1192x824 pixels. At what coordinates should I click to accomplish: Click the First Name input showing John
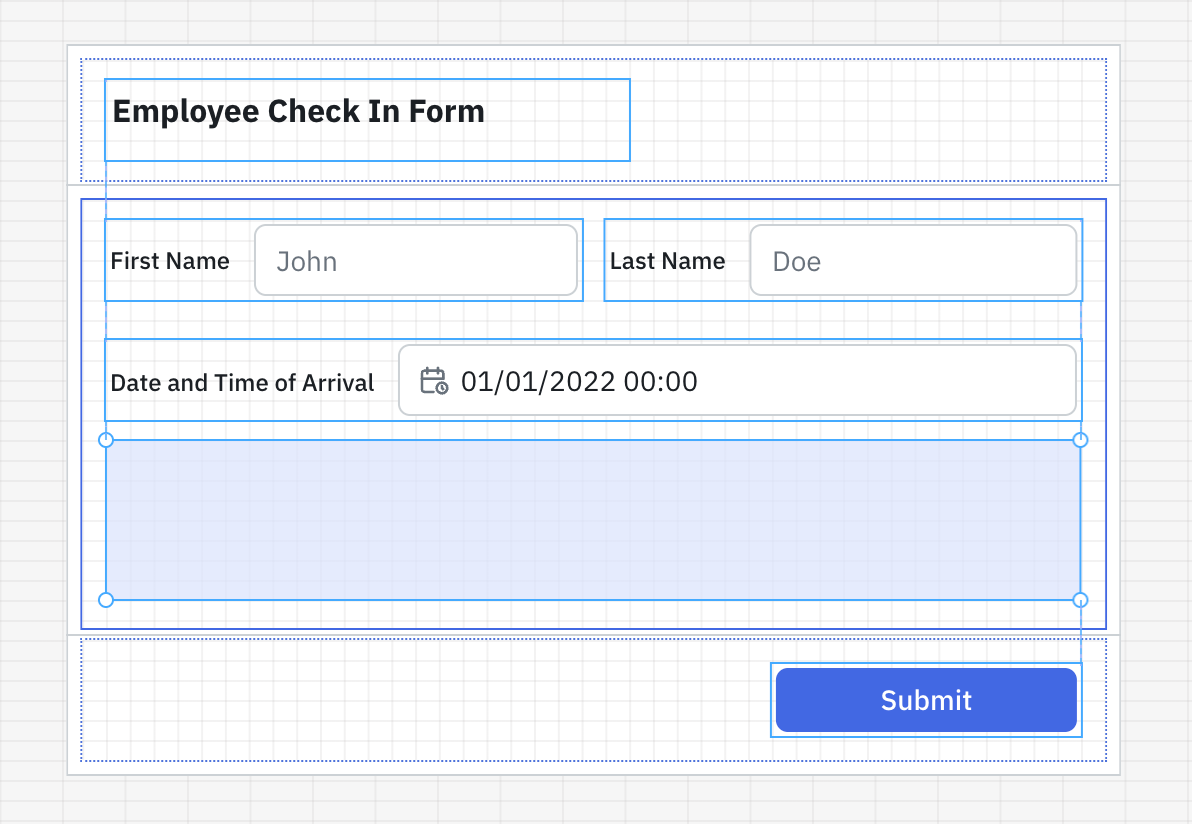pyautogui.click(x=416, y=260)
